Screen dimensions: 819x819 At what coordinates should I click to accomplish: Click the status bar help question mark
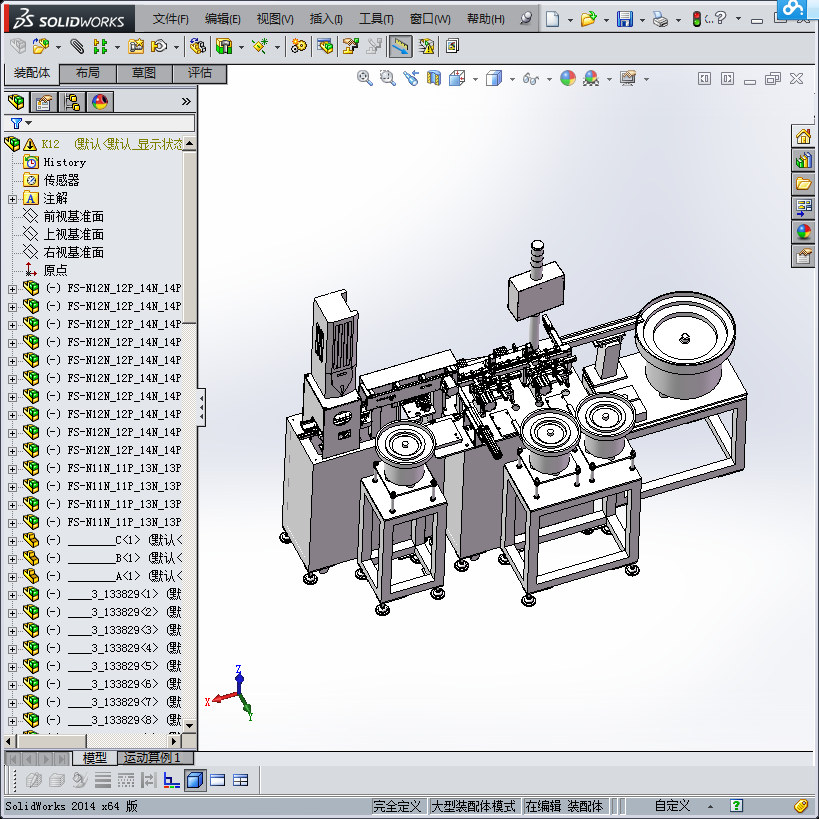736,806
